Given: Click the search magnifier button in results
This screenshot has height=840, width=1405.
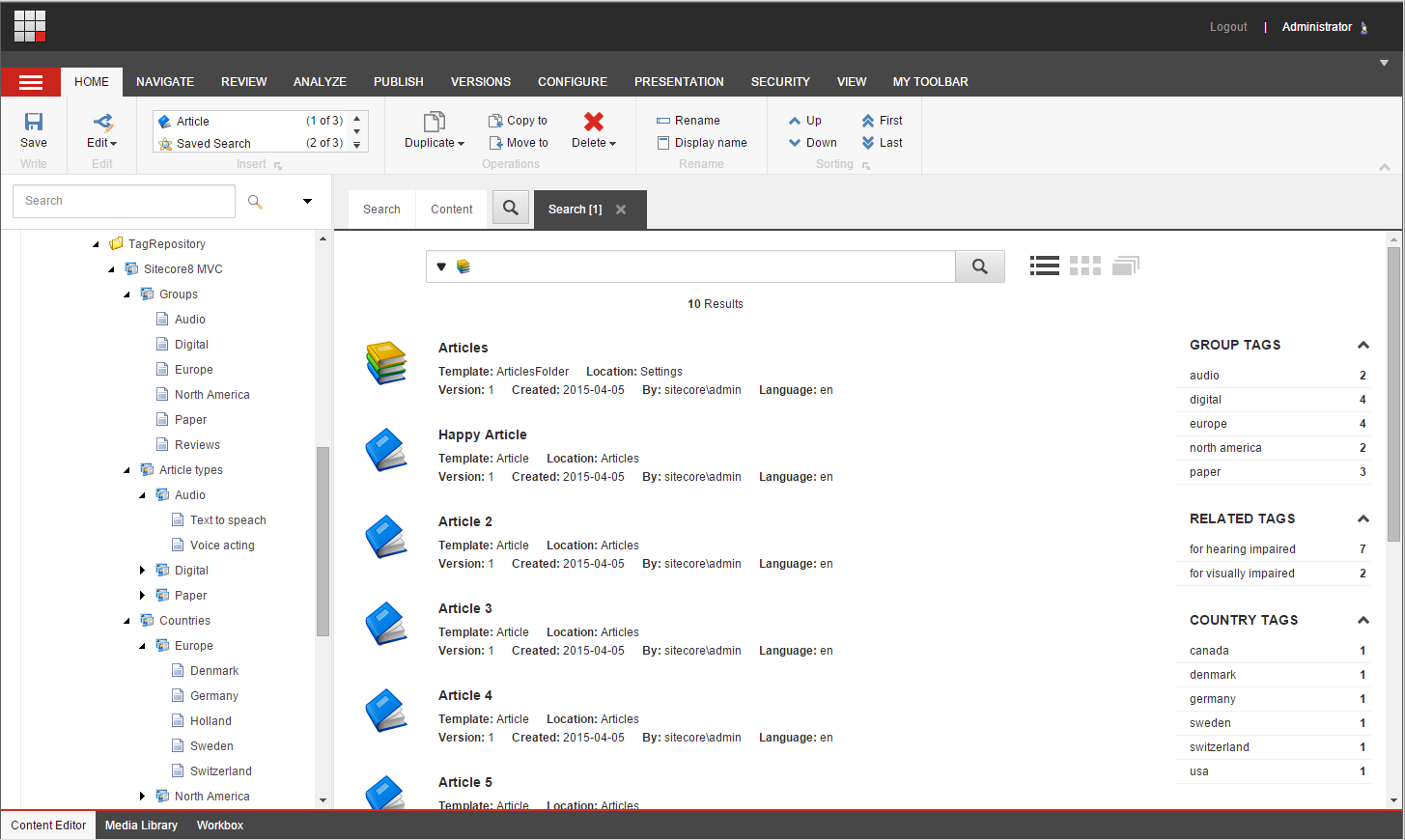Looking at the screenshot, I should [979, 266].
